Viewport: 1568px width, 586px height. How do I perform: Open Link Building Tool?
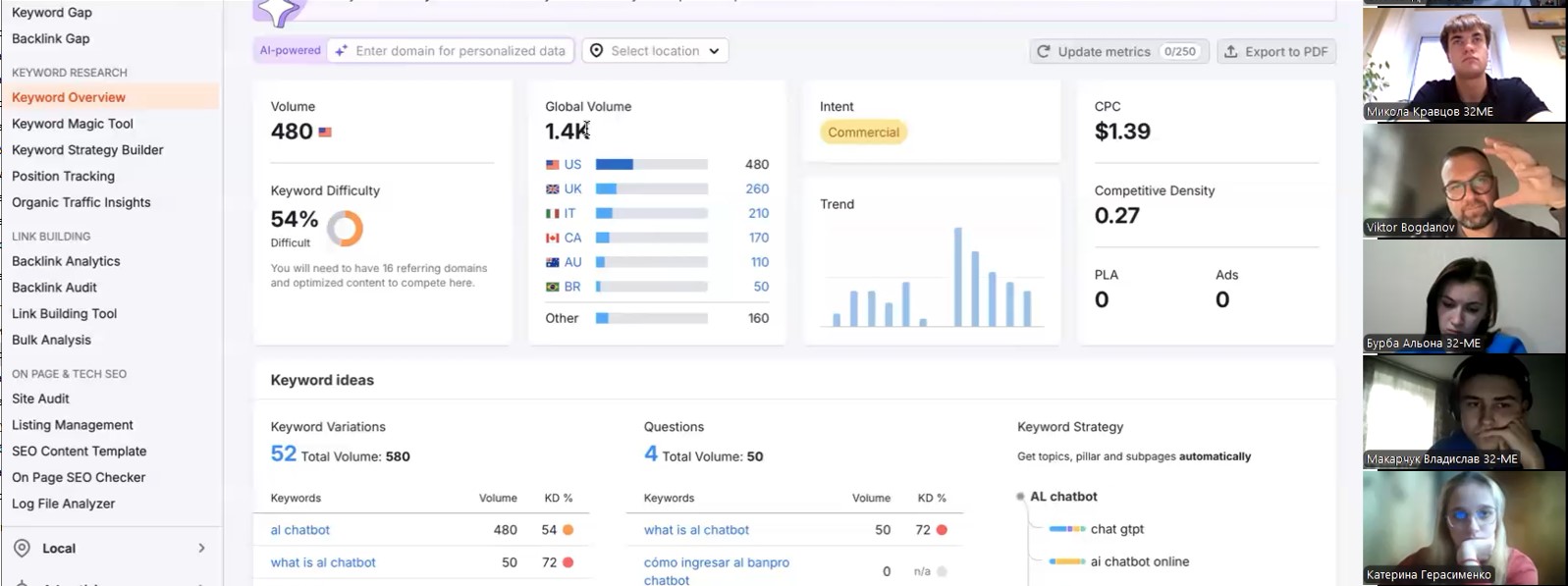(64, 314)
